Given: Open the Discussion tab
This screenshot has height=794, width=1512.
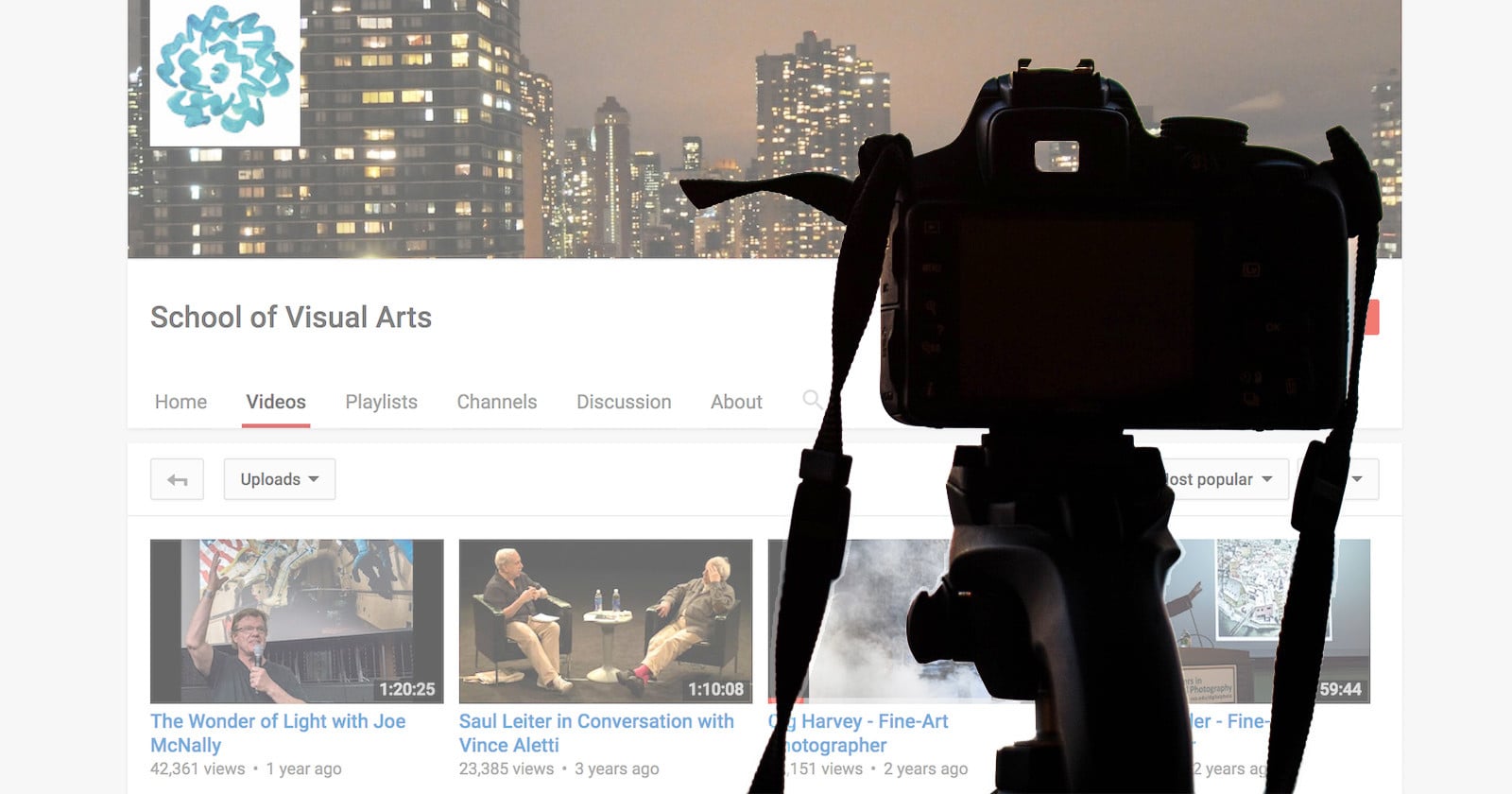Looking at the screenshot, I should click(624, 402).
